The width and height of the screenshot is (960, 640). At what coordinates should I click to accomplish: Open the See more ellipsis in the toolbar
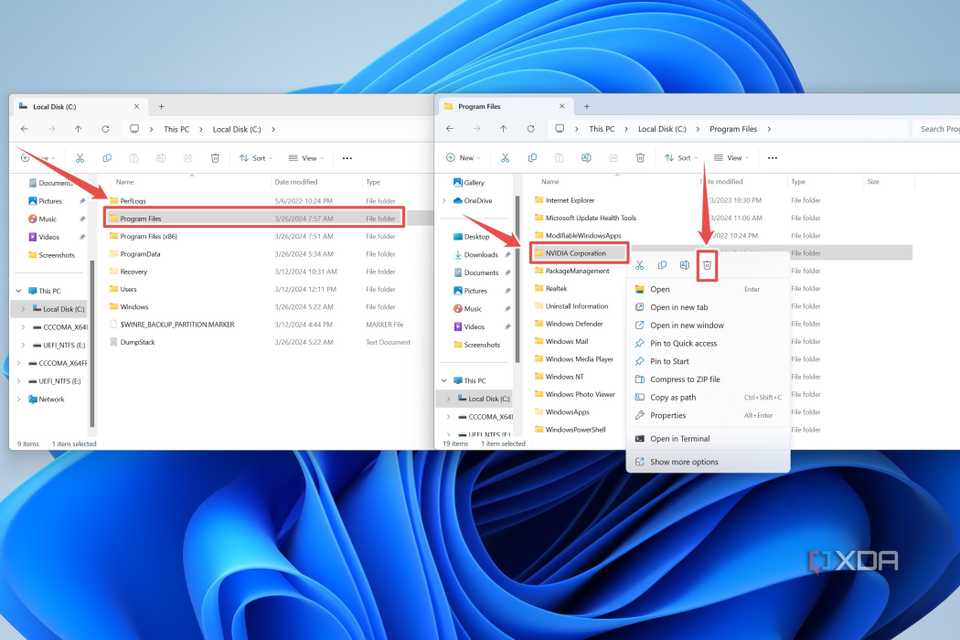(773, 157)
